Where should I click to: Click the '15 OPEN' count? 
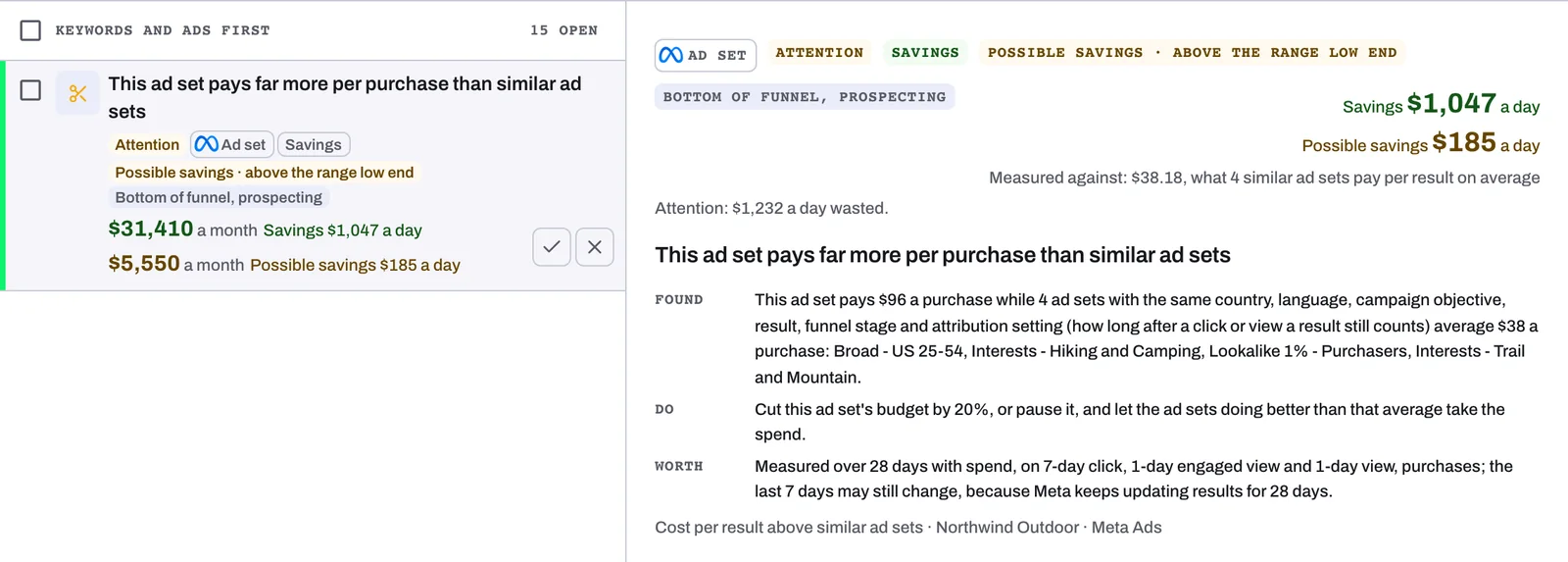pyautogui.click(x=563, y=30)
